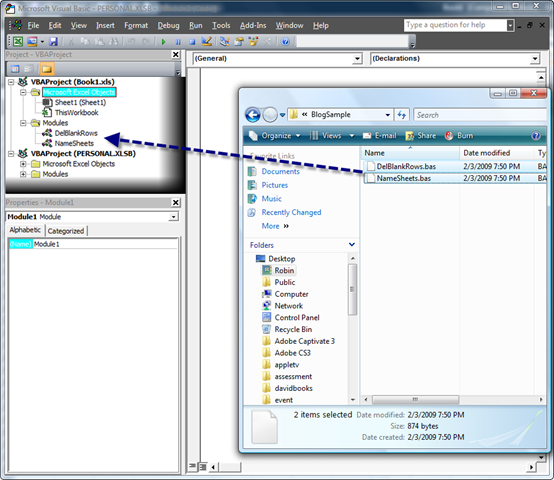Screen dimensions: 554x480
Task: Open the Declarations procedure dropdown
Action: click(x=535, y=59)
